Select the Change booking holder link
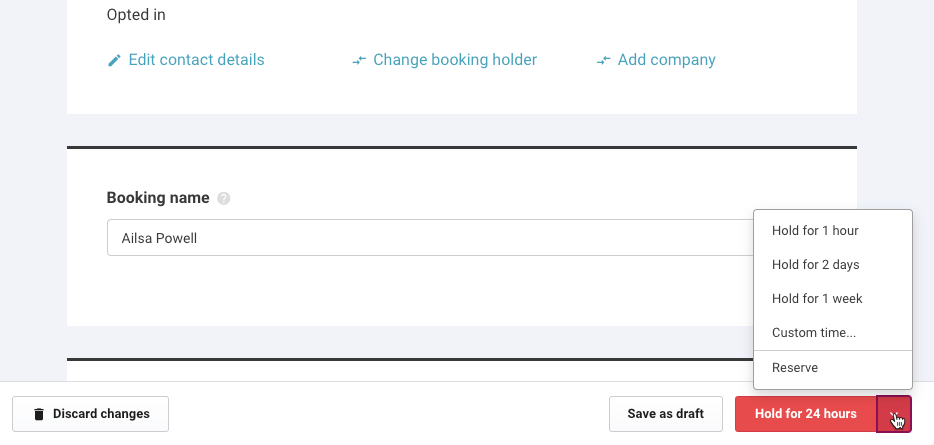The height and width of the screenshot is (445, 934). click(454, 60)
